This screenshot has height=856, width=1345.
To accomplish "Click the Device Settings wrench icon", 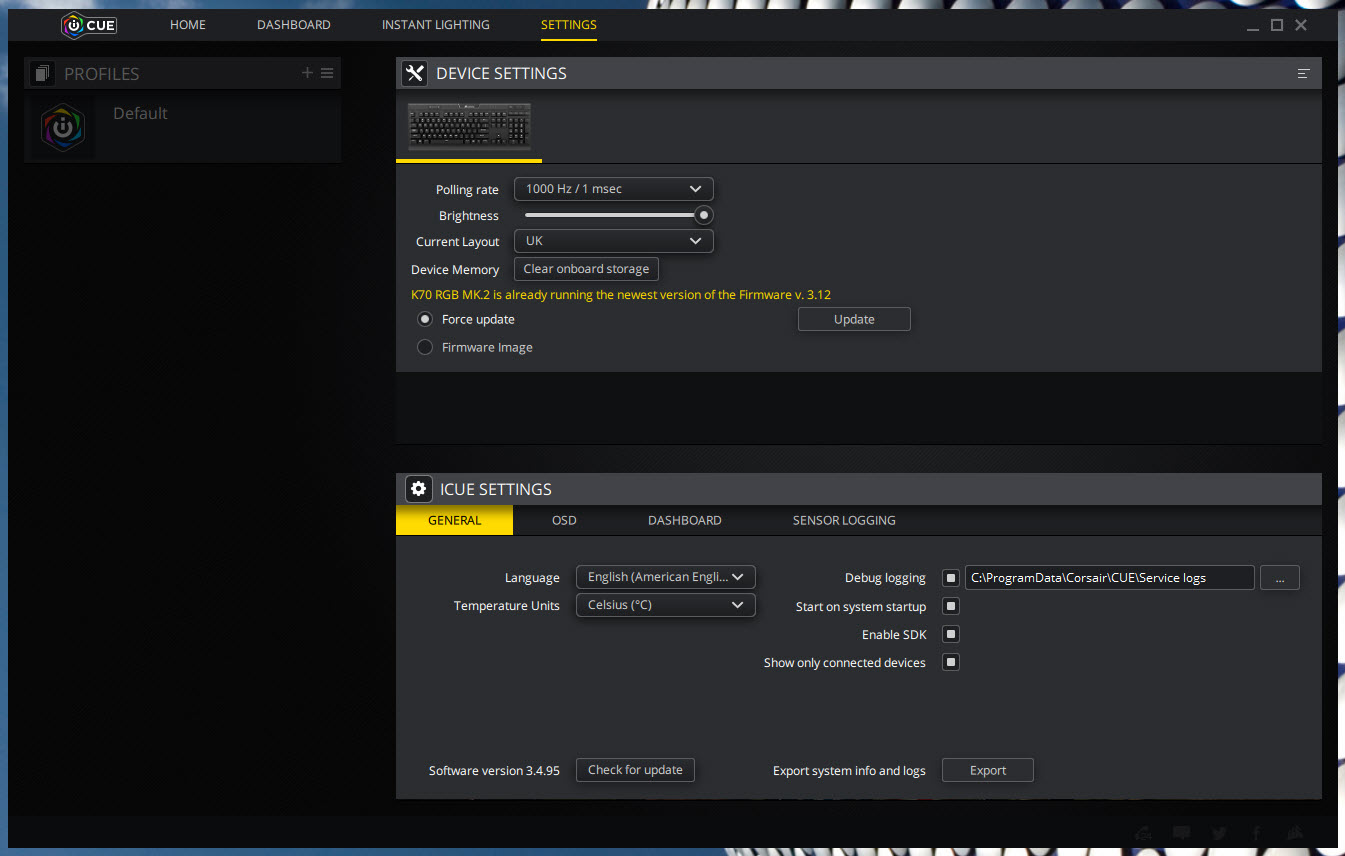I will click(414, 73).
